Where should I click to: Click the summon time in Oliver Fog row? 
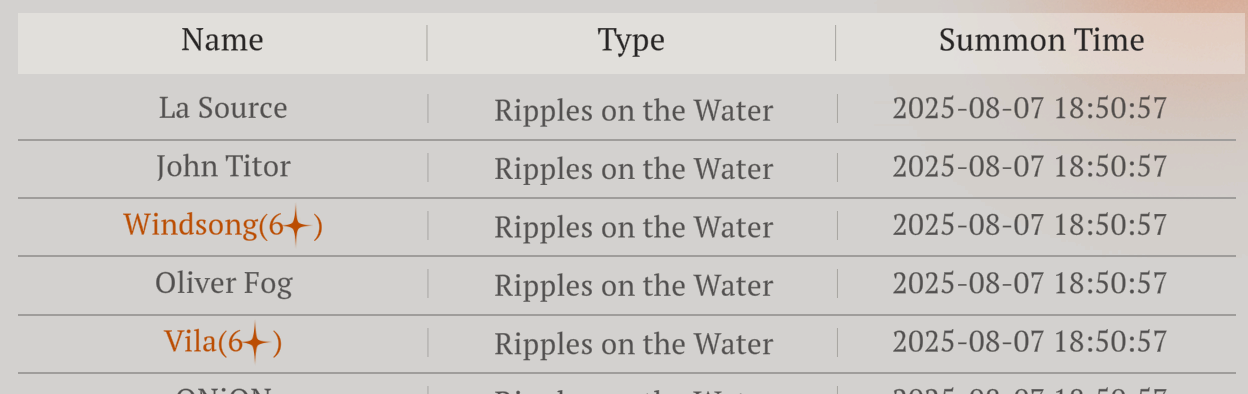click(x=1030, y=283)
